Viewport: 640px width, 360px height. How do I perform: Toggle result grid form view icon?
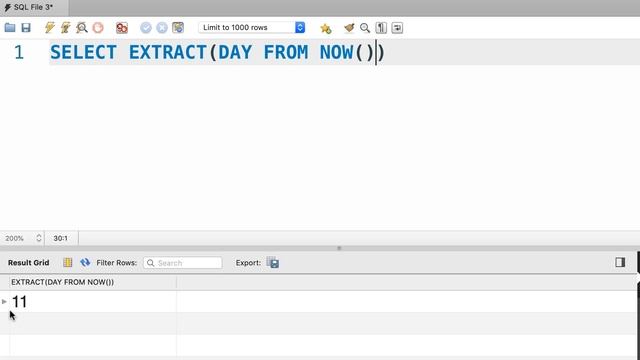(68, 262)
